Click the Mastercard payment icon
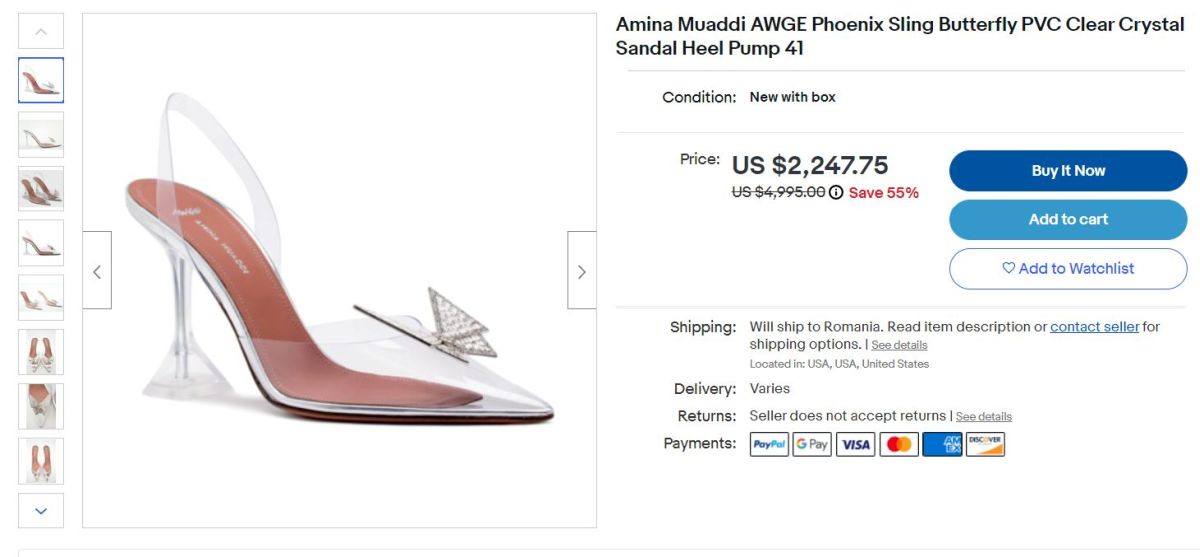The image size is (1200, 557). click(x=899, y=444)
